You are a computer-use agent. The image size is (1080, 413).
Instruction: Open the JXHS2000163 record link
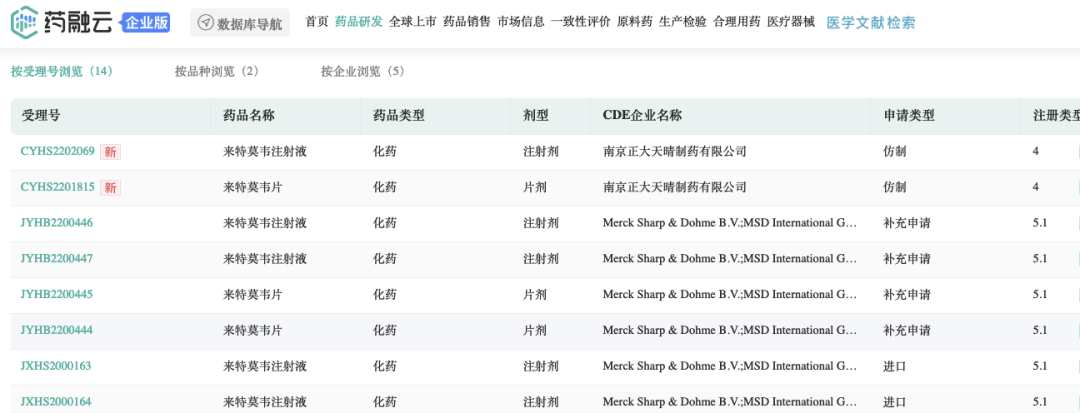(56, 366)
